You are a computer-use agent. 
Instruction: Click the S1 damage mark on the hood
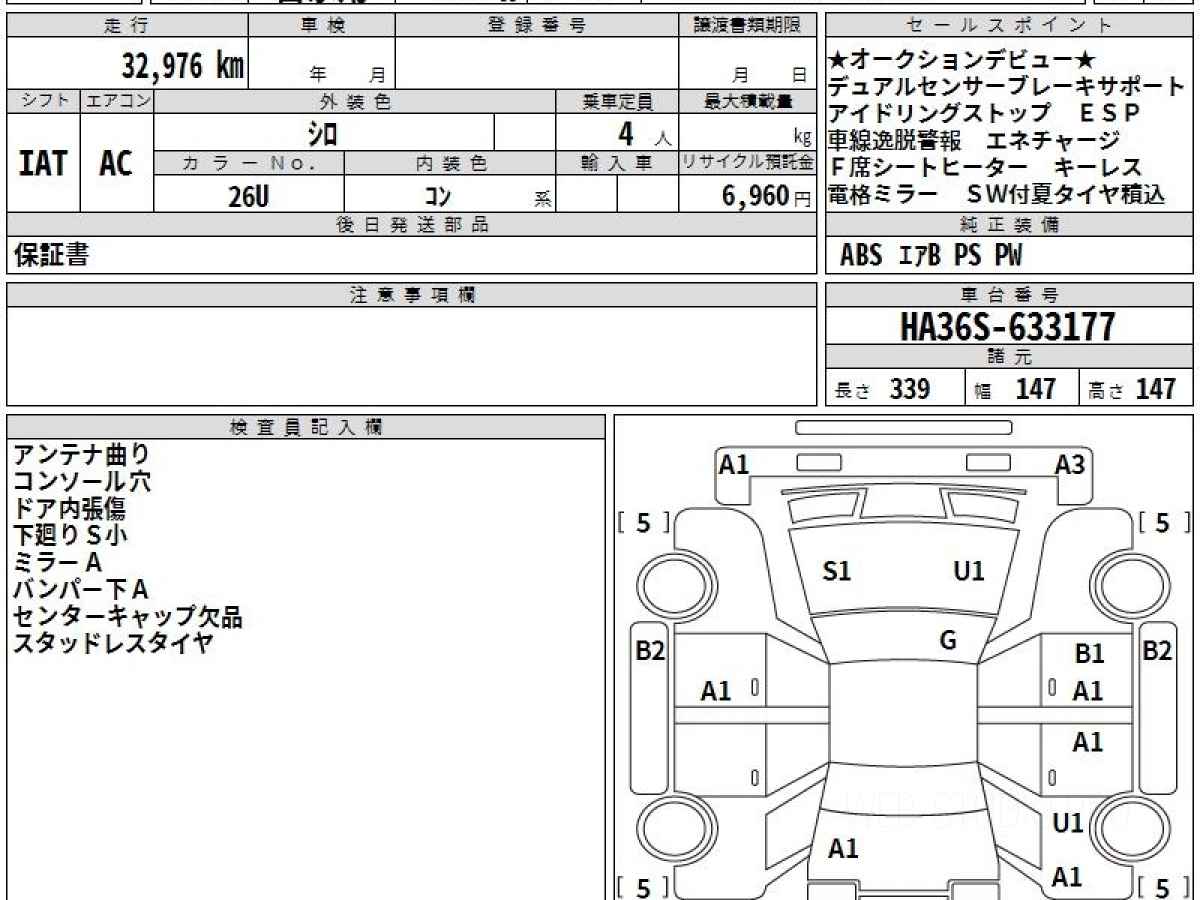click(837, 571)
